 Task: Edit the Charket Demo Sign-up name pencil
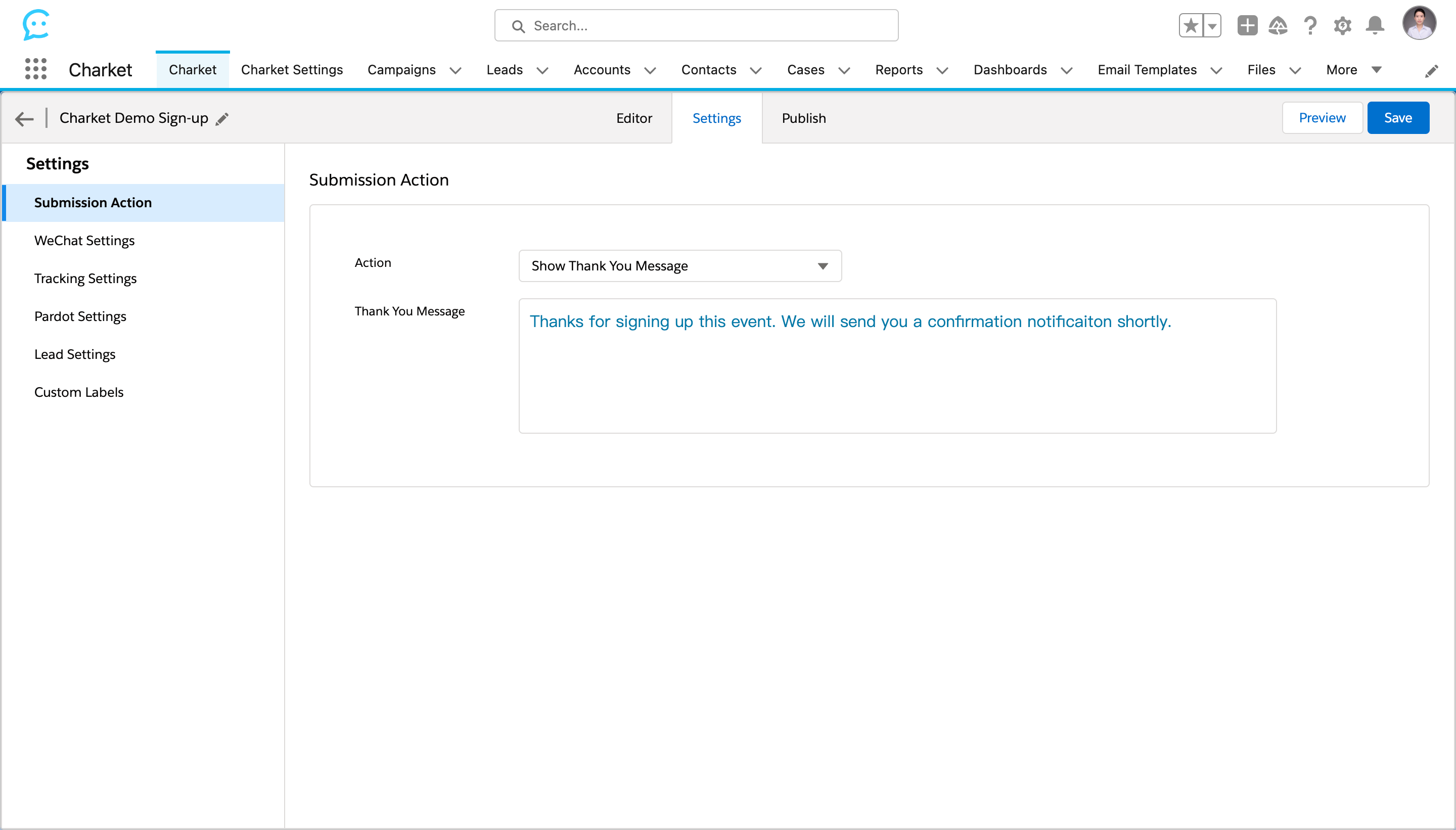[x=222, y=119]
